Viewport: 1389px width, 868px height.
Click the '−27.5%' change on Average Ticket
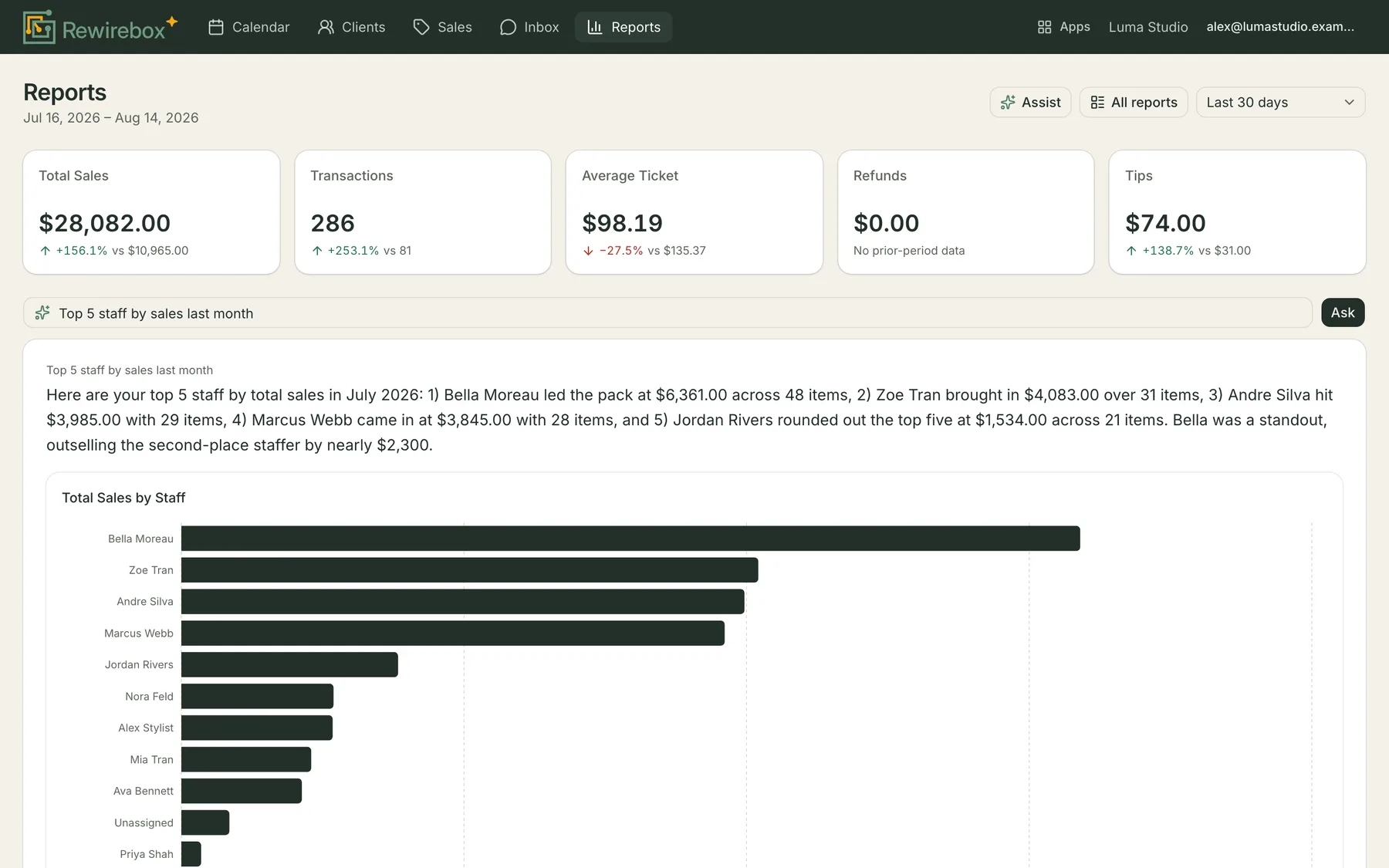pos(621,251)
